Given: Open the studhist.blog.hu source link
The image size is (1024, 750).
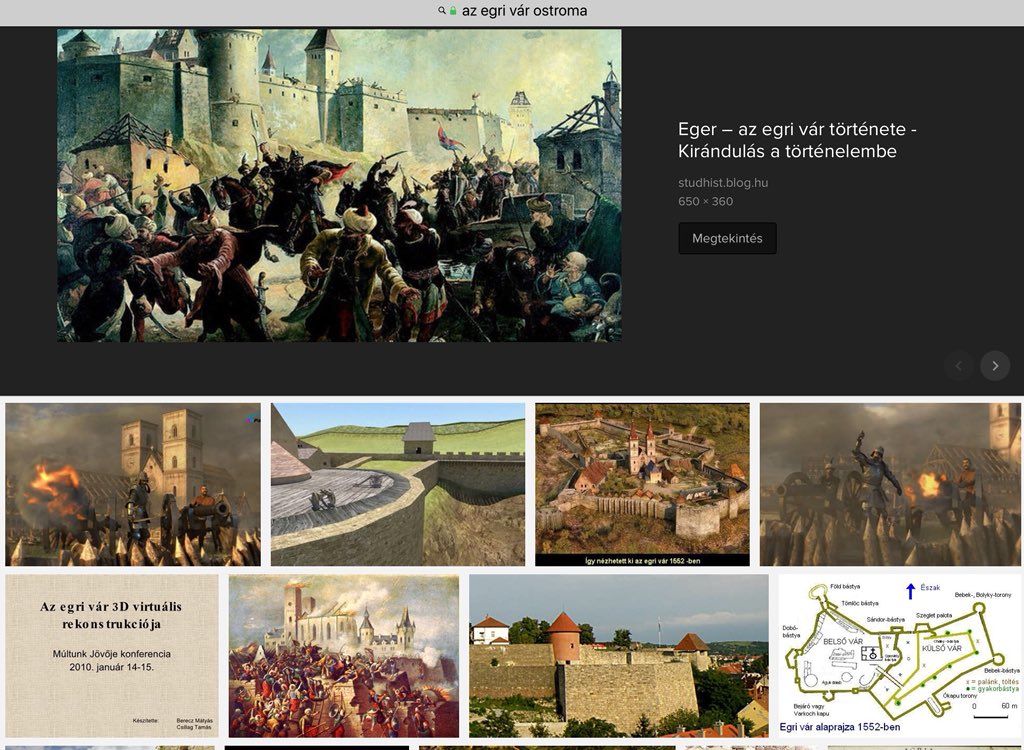Looking at the screenshot, I should [723, 183].
